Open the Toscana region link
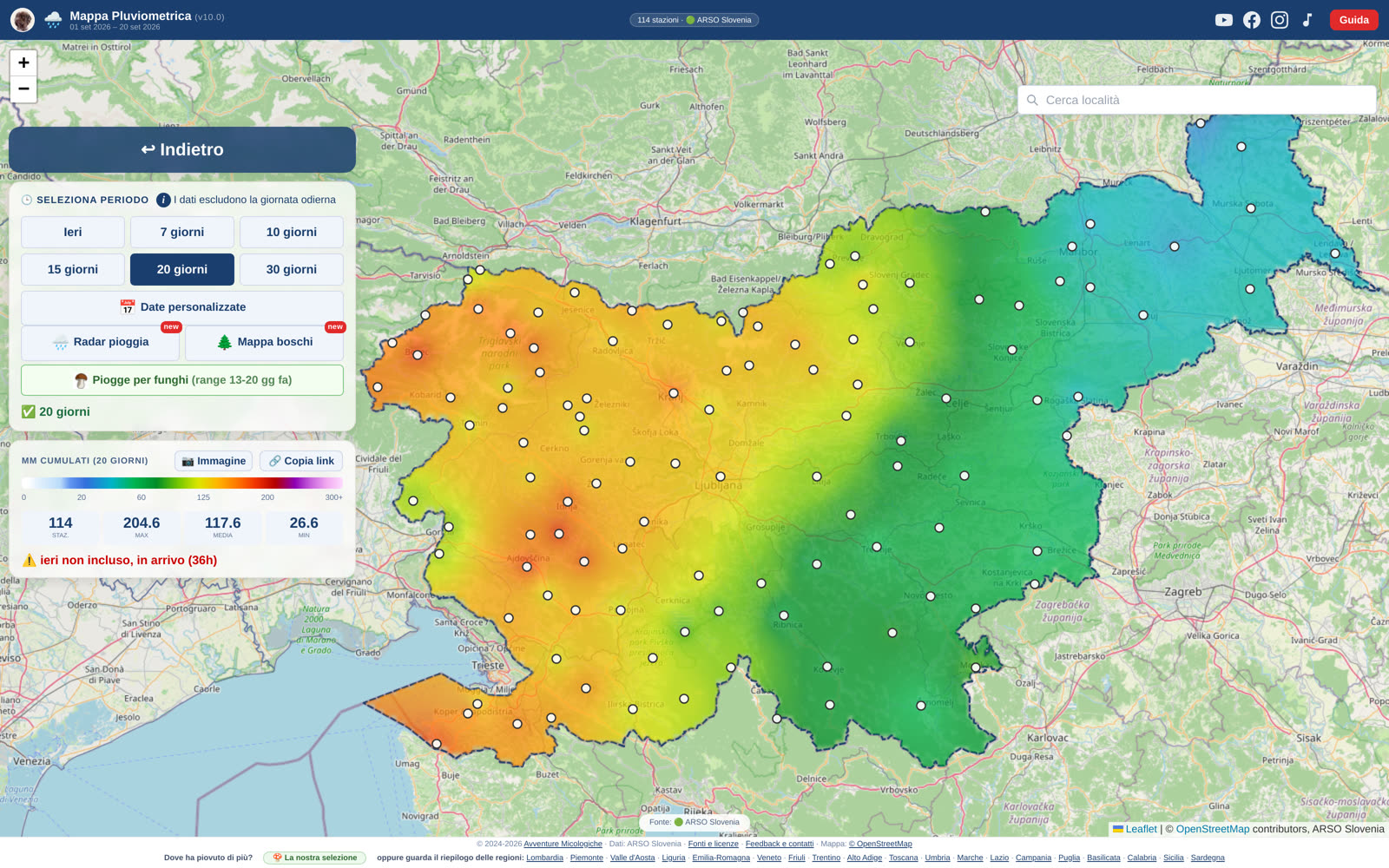This screenshot has height=868, width=1389. pos(903,858)
